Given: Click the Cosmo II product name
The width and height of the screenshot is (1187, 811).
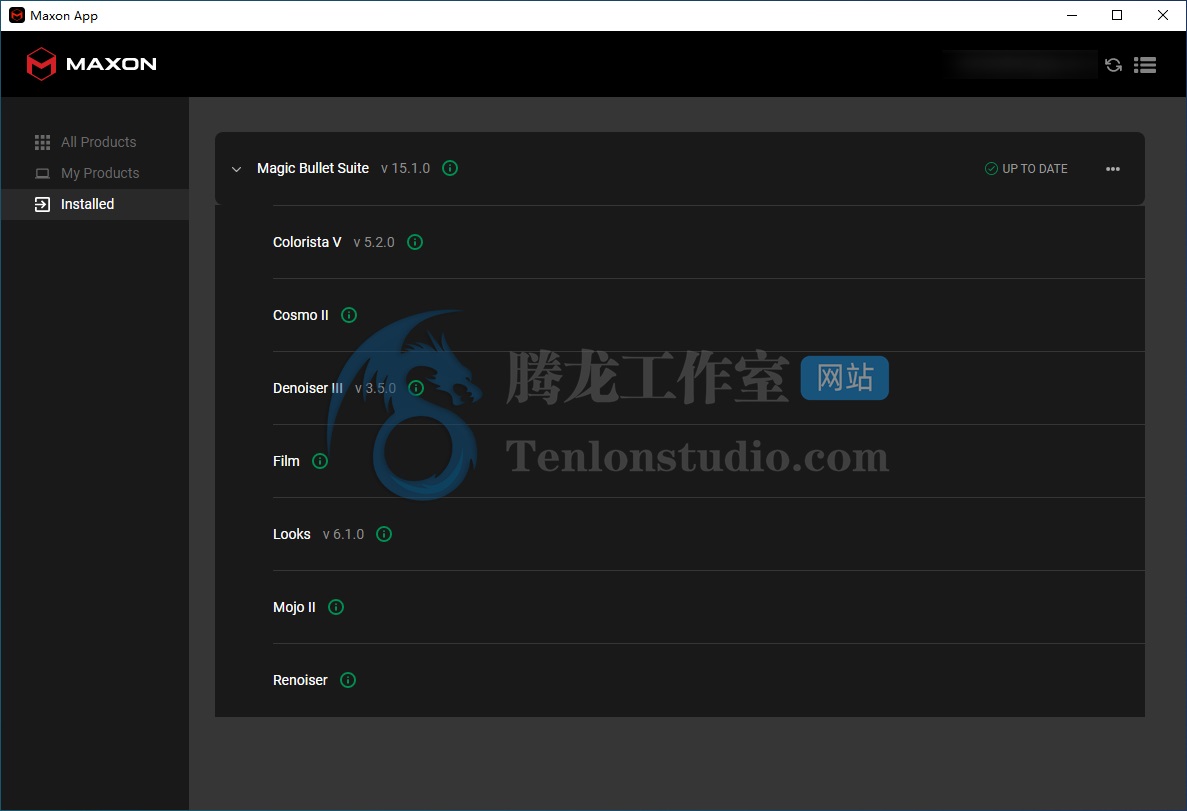Looking at the screenshot, I should coord(301,315).
